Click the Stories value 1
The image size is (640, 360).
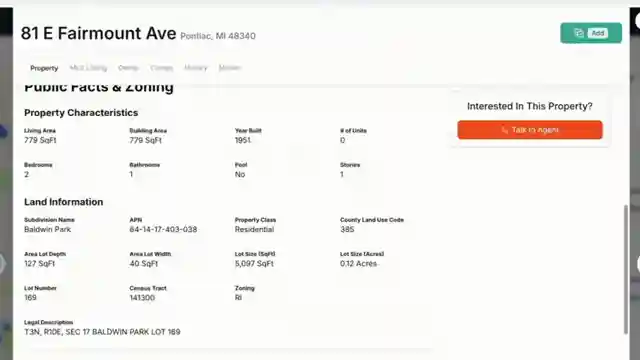coord(342,174)
